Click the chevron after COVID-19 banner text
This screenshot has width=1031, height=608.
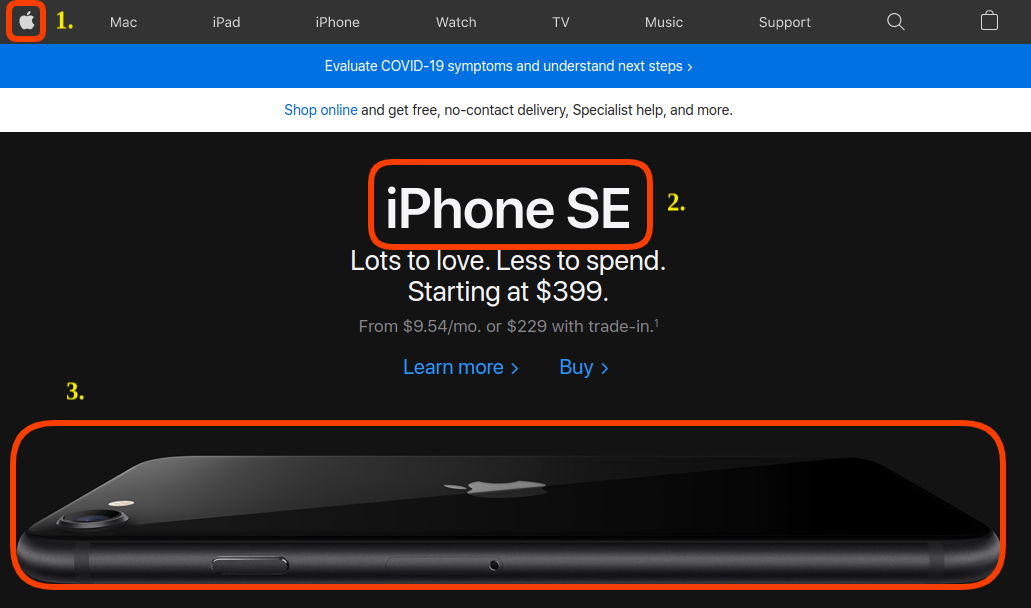point(690,67)
